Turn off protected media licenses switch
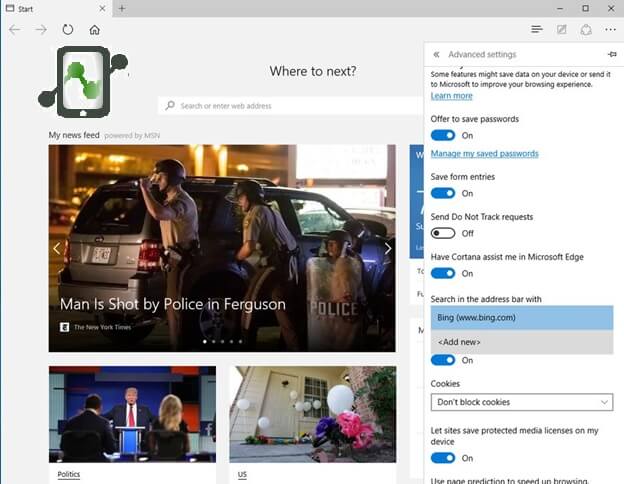This screenshot has height=484, width=624. coord(443,458)
